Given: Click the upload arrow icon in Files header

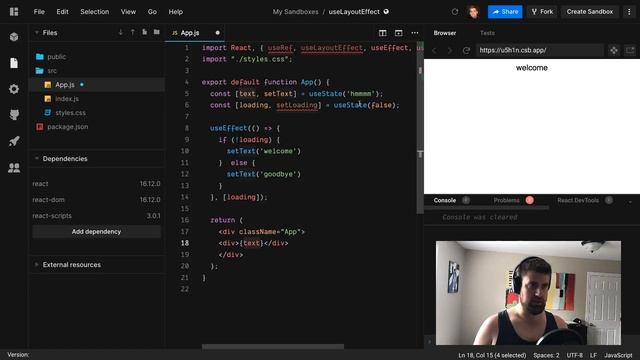Looking at the screenshot, I should point(133,32).
